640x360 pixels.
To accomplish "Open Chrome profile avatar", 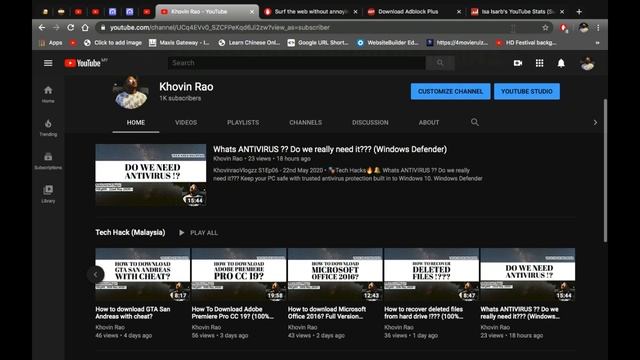I will point(584,27).
